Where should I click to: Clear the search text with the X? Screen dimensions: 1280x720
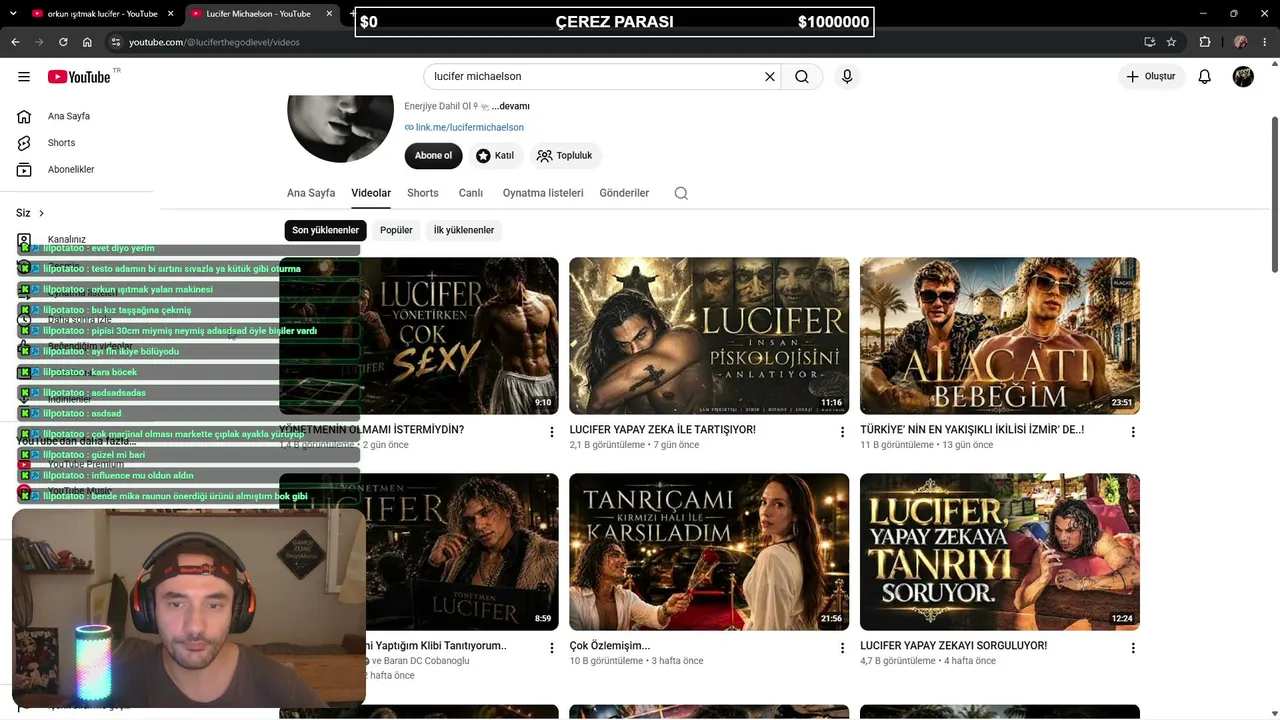pos(770,77)
